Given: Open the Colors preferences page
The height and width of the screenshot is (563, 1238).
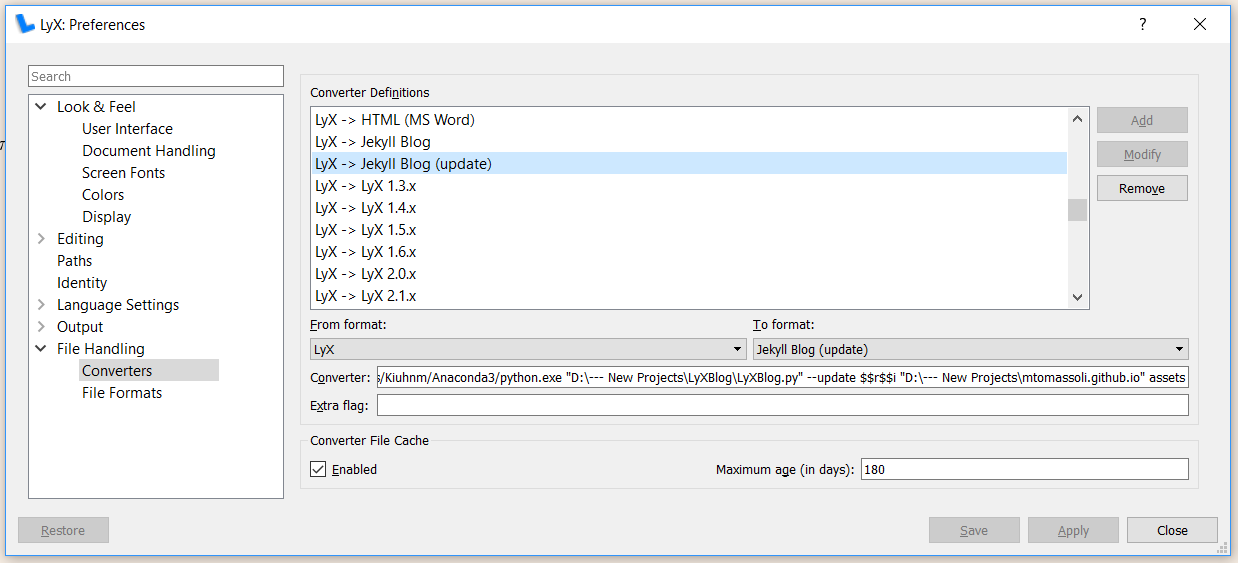Looking at the screenshot, I should (x=103, y=195).
